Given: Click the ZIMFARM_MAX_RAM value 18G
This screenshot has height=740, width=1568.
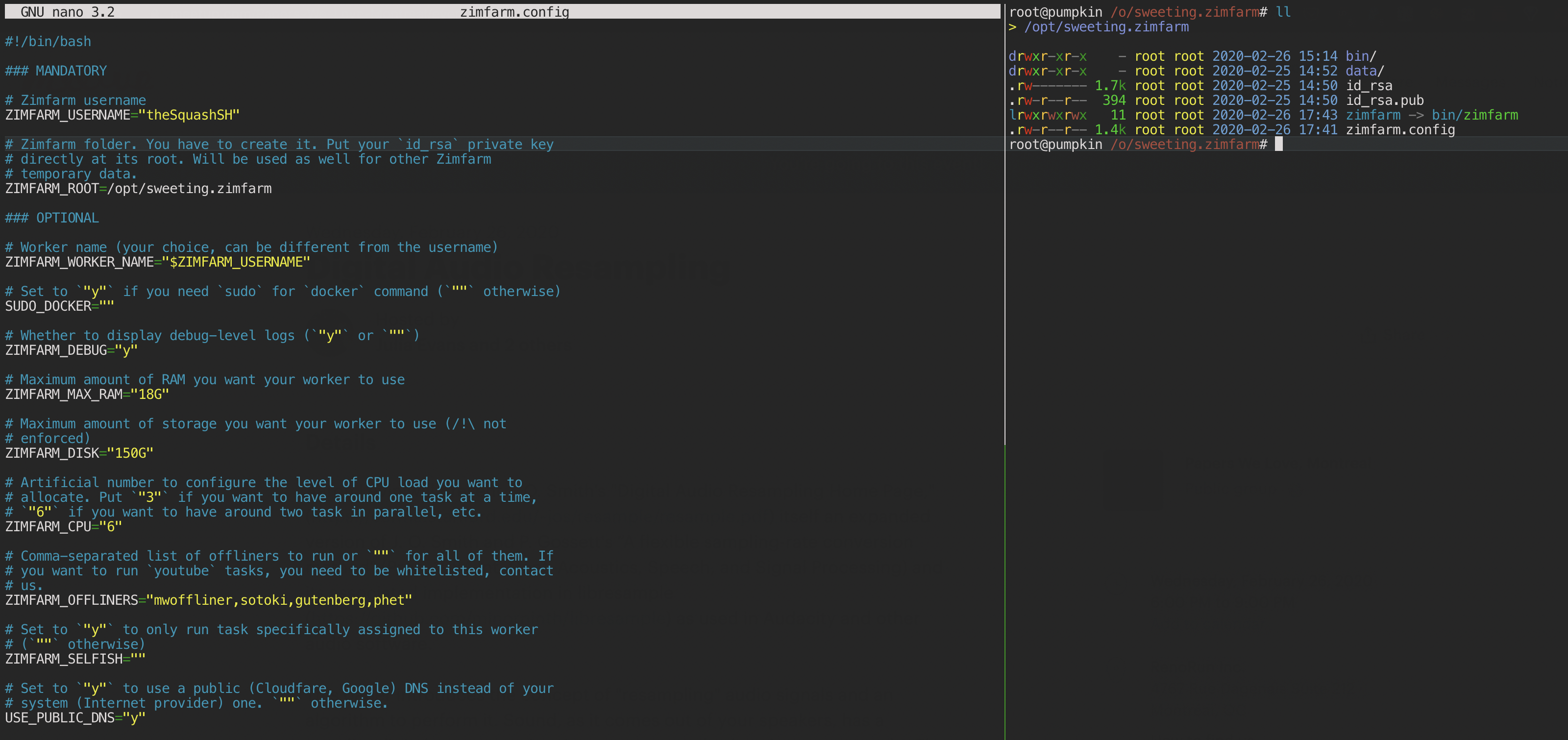Looking at the screenshot, I should click(148, 394).
